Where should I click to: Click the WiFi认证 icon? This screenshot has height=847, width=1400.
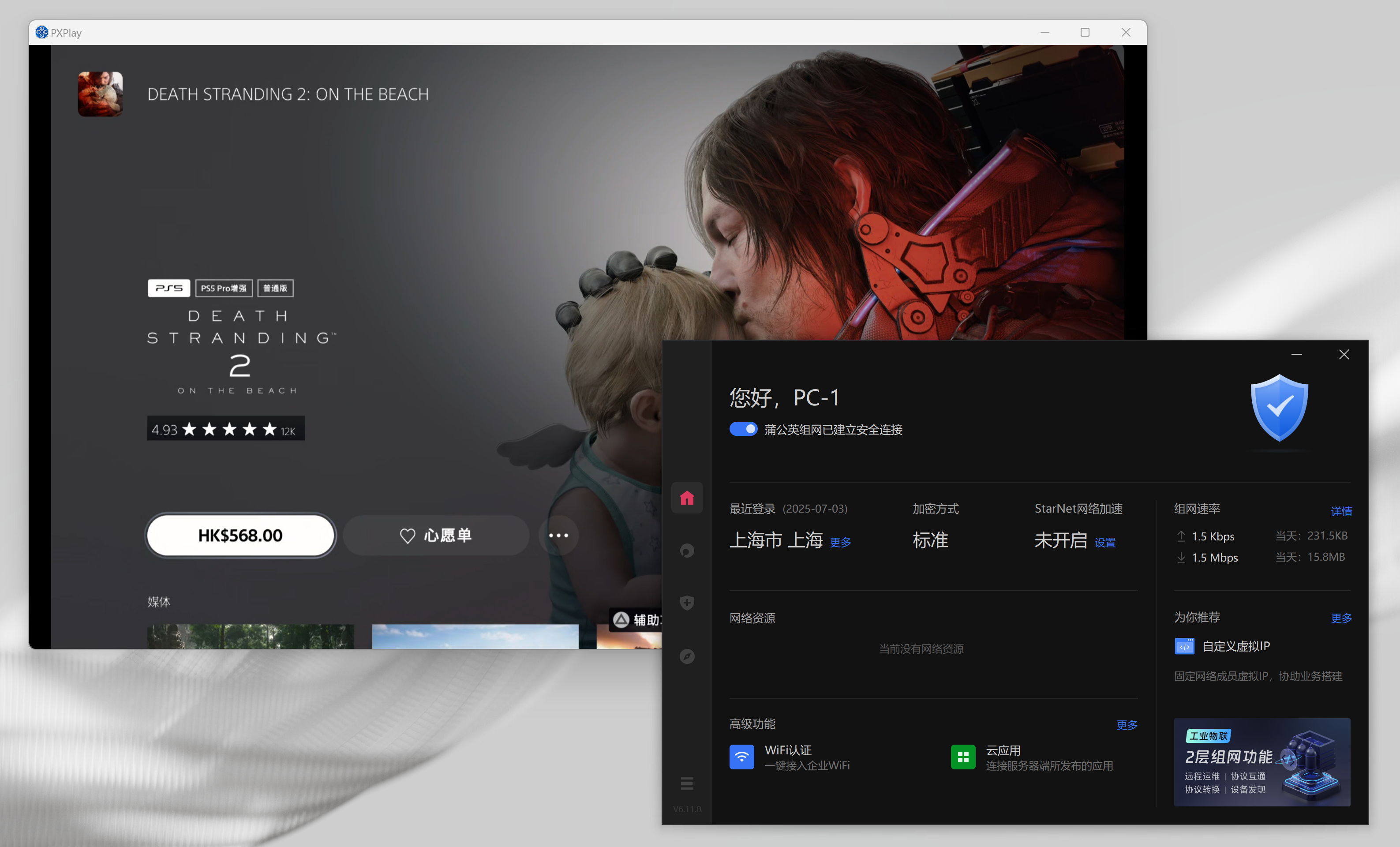[741, 757]
